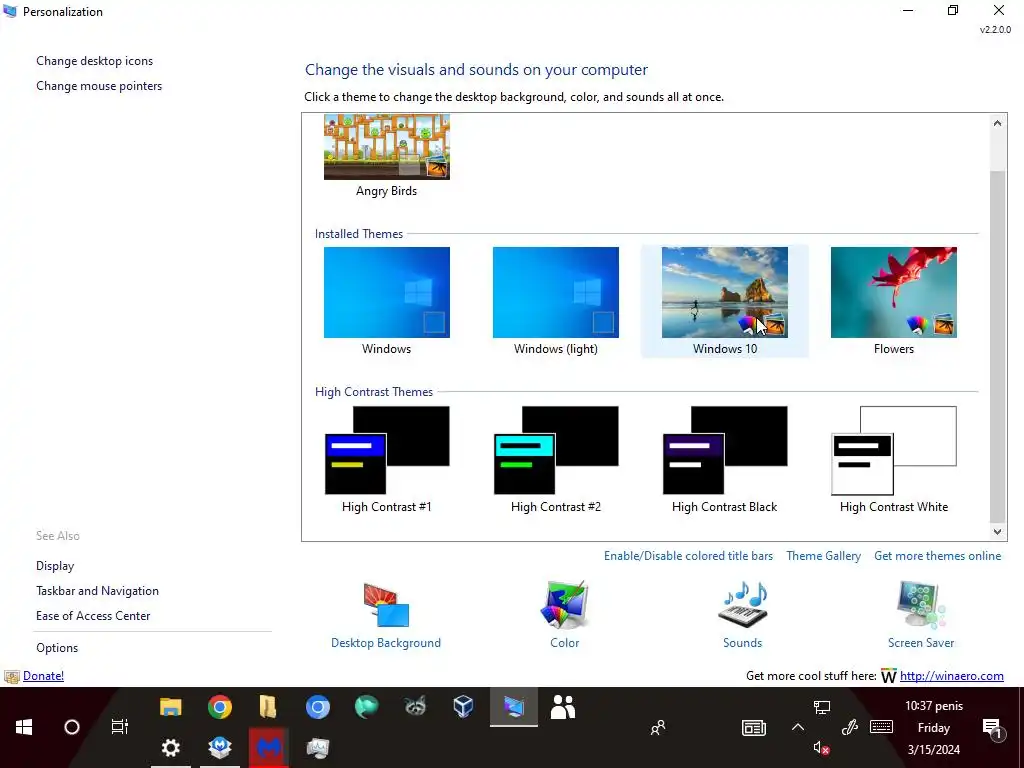1024x768 pixels.
Task: Open Taskbar and Navigation link
Action: (x=97, y=590)
